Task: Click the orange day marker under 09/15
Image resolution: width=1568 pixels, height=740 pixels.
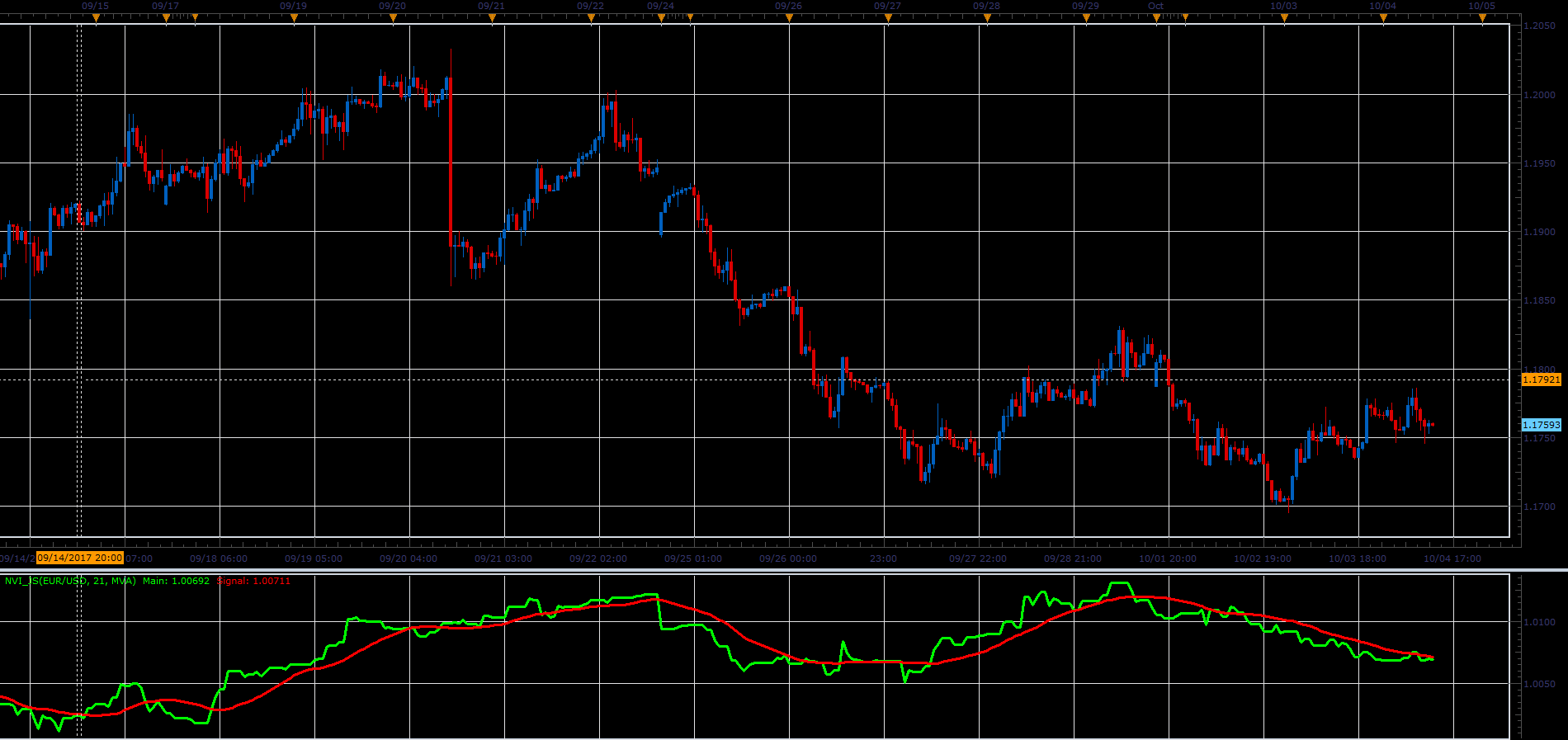Action: (x=96, y=17)
